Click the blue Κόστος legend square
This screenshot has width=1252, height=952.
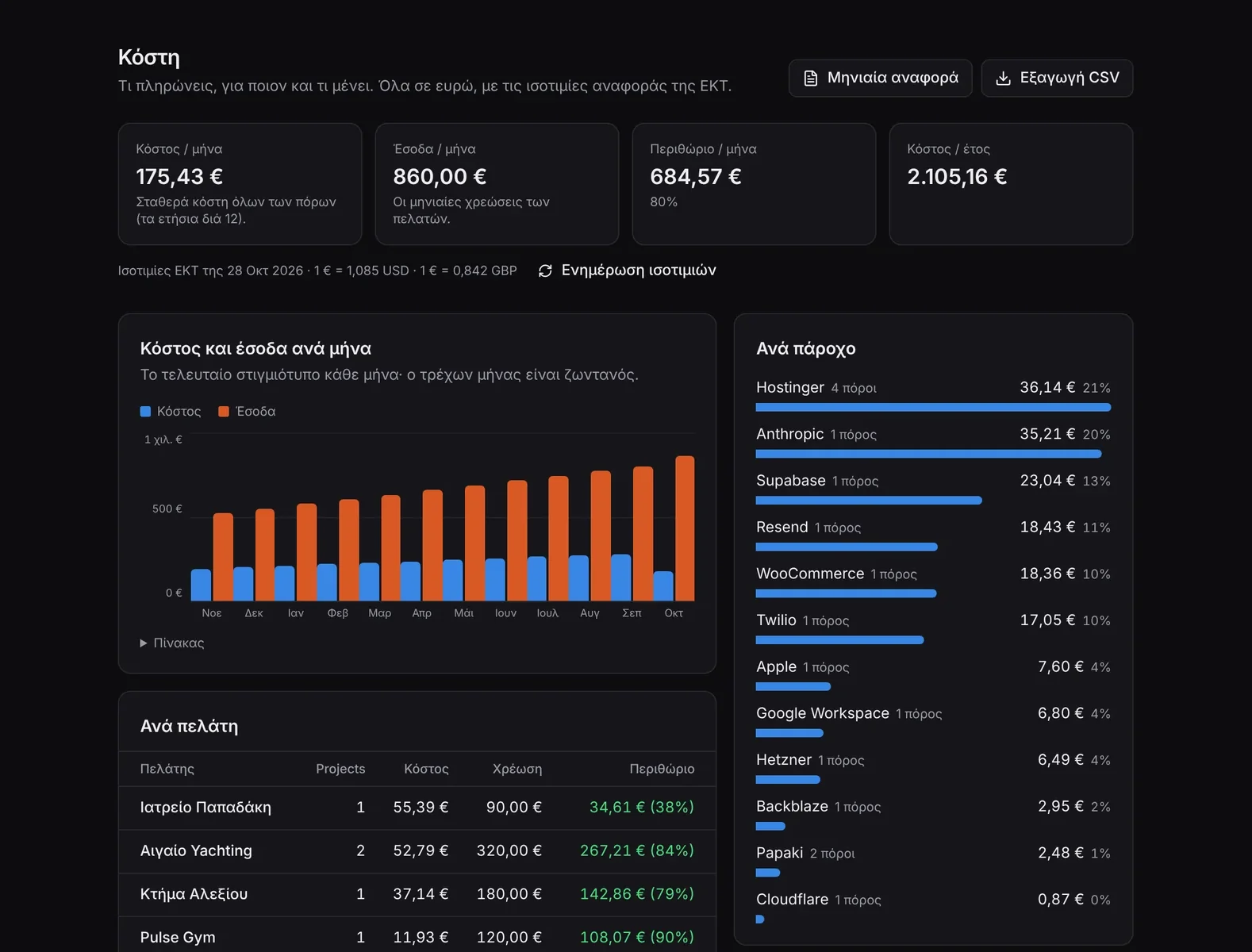click(145, 411)
